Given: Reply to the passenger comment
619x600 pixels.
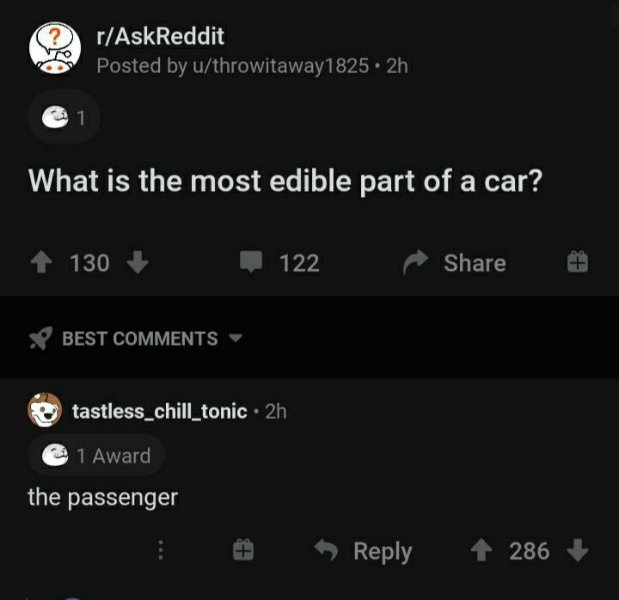Looking at the screenshot, I should pyautogui.click(x=364, y=551).
